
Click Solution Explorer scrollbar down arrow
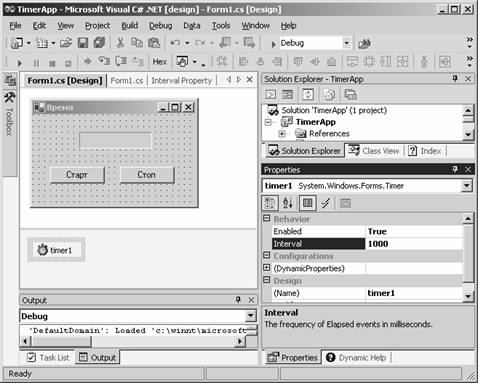coord(468,134)
